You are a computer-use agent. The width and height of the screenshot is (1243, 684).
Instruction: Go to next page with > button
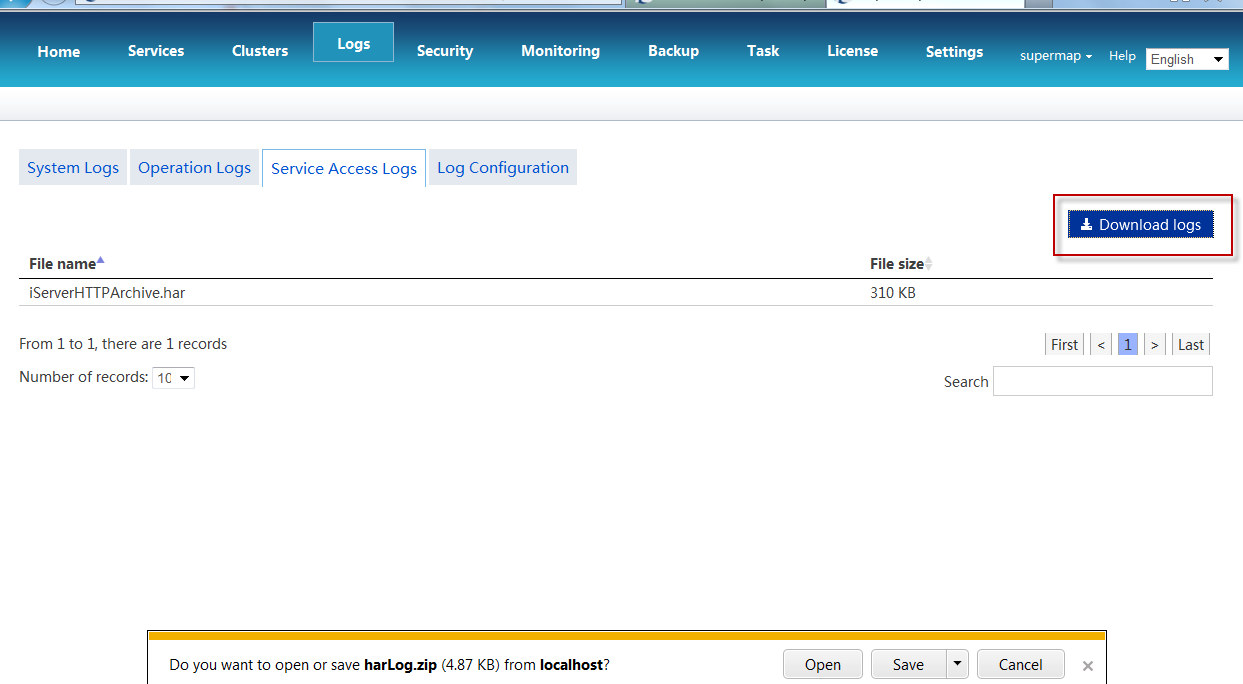point(1154,344)
